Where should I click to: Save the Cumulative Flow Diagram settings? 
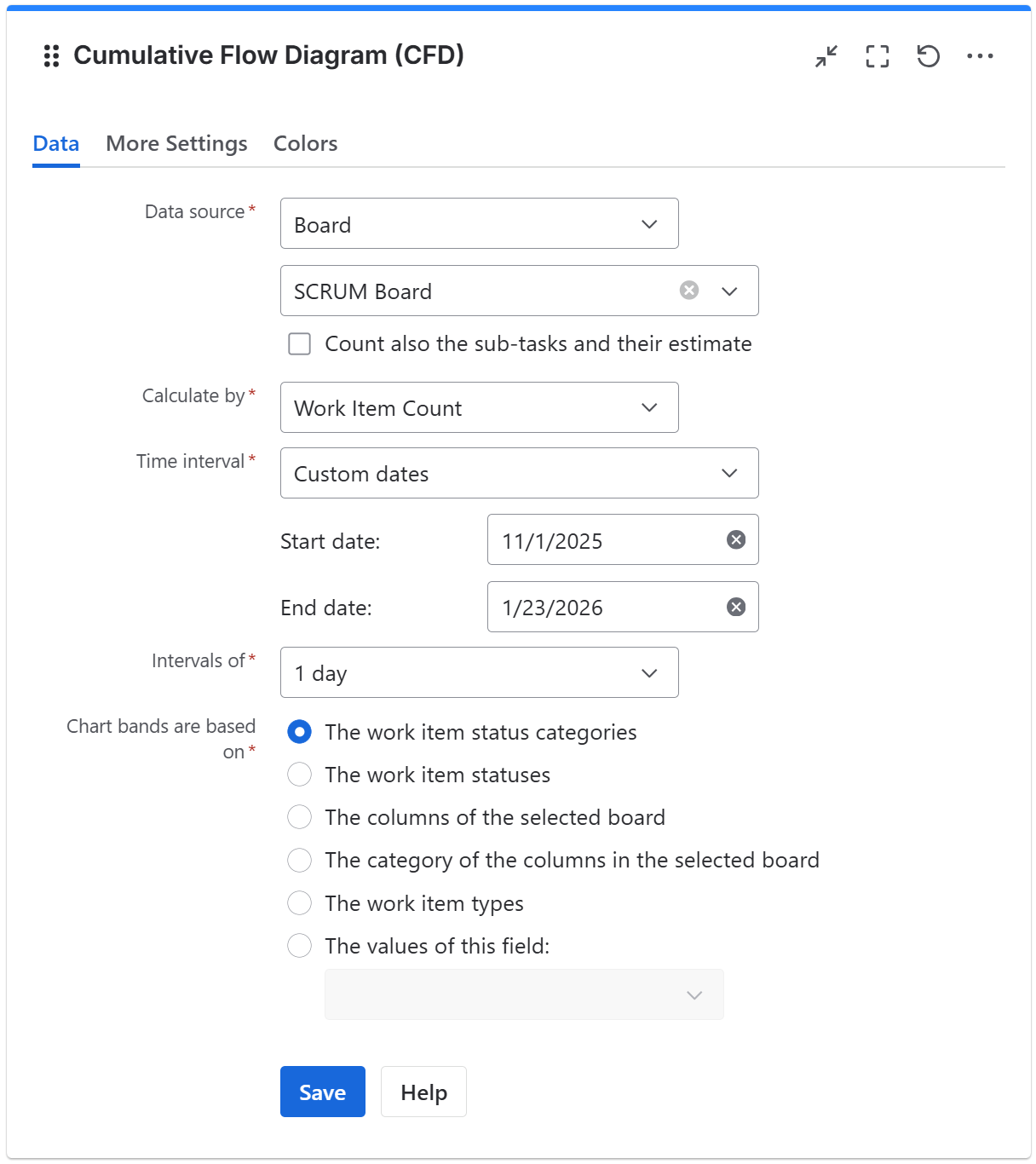point(322,1092)
